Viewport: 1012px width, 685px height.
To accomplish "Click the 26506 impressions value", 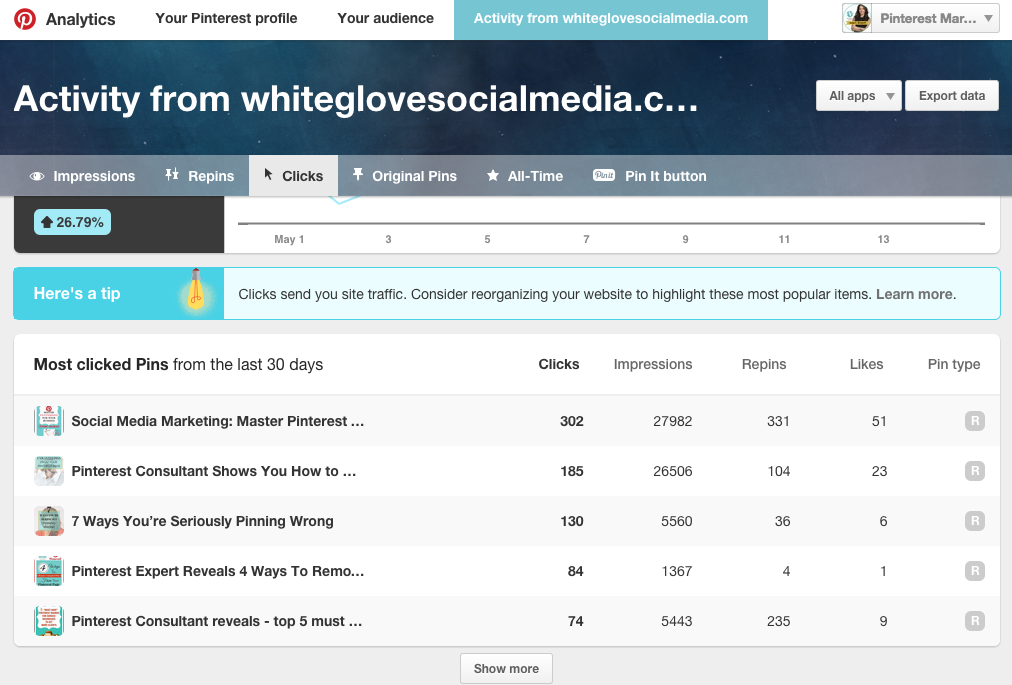I will tap(673, 471).
